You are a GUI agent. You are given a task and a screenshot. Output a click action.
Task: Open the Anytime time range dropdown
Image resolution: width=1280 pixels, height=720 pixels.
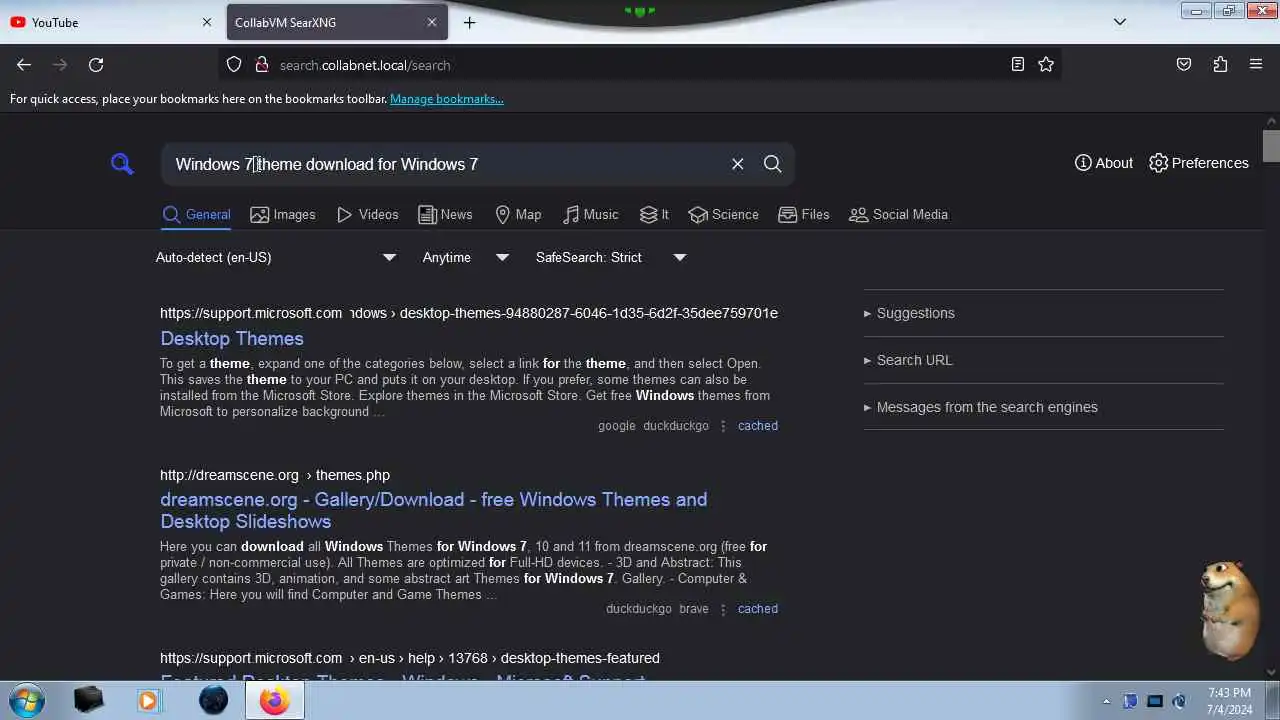(x=466, y=257)
